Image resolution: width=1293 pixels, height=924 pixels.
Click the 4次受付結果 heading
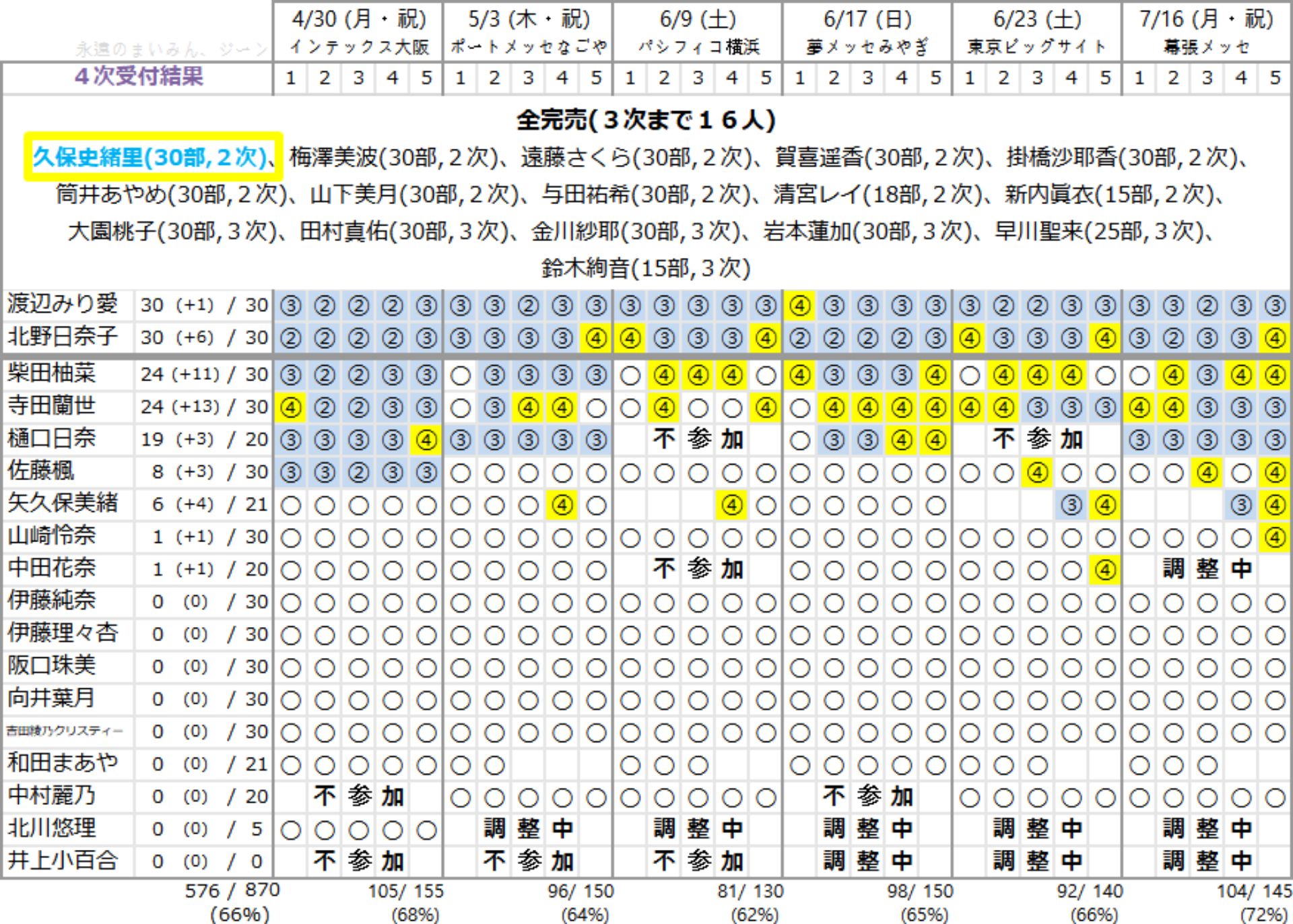tap(139, 77)
